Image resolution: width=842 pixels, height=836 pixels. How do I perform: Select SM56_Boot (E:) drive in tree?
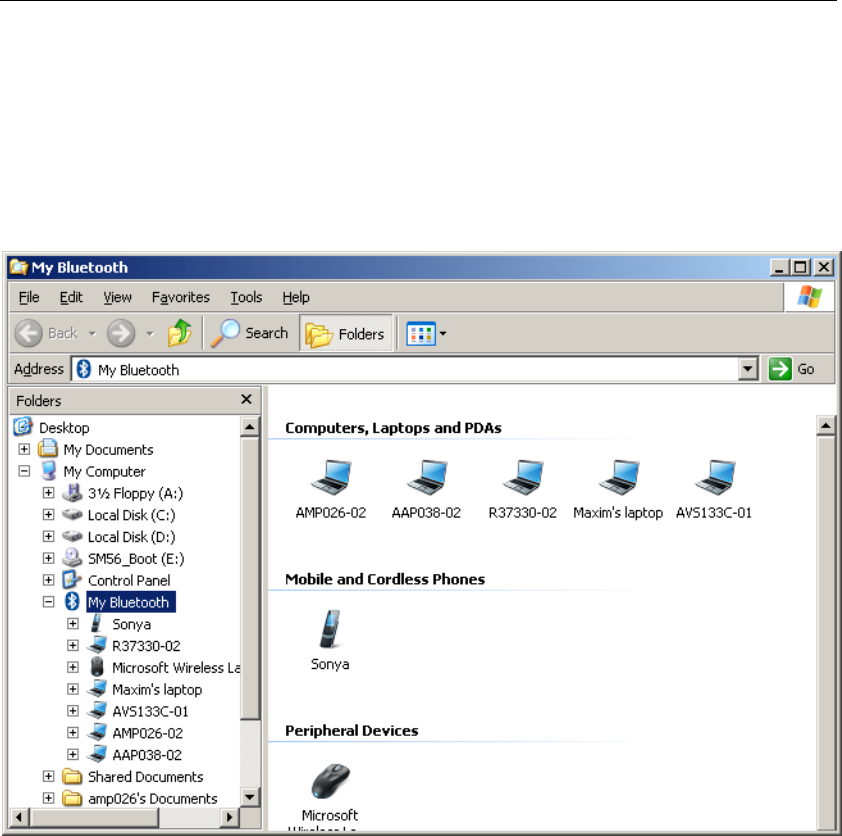pyautogui.click(x=136, y=559)
